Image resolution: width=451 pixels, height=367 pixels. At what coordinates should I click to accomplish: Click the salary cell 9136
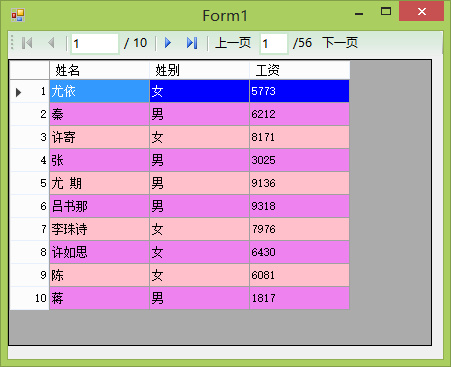click(299, 183)
